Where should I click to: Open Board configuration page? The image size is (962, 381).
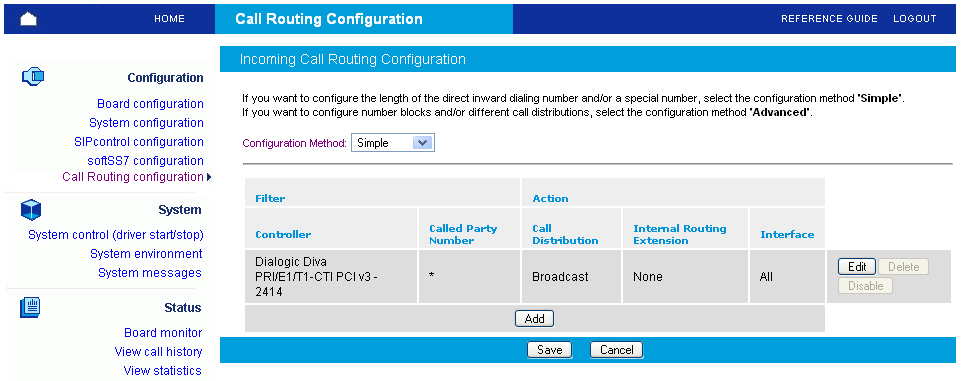click(150, 104)
